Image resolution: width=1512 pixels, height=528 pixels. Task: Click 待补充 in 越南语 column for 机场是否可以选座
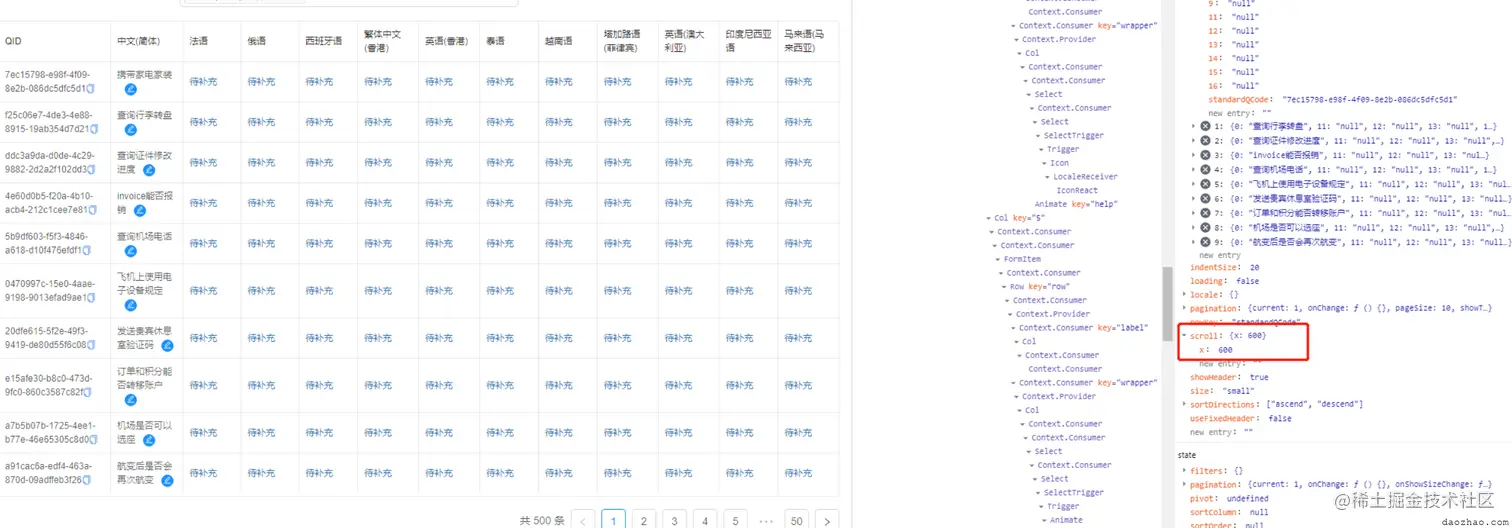pyautogui.click(x=559, y=432)
